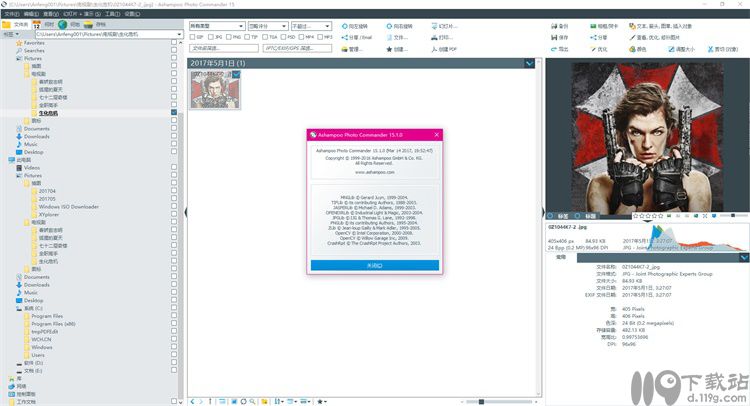Click the blue close button in About dialog
The height and width of the screenshot is (406, 750).
tap(375, 265)
